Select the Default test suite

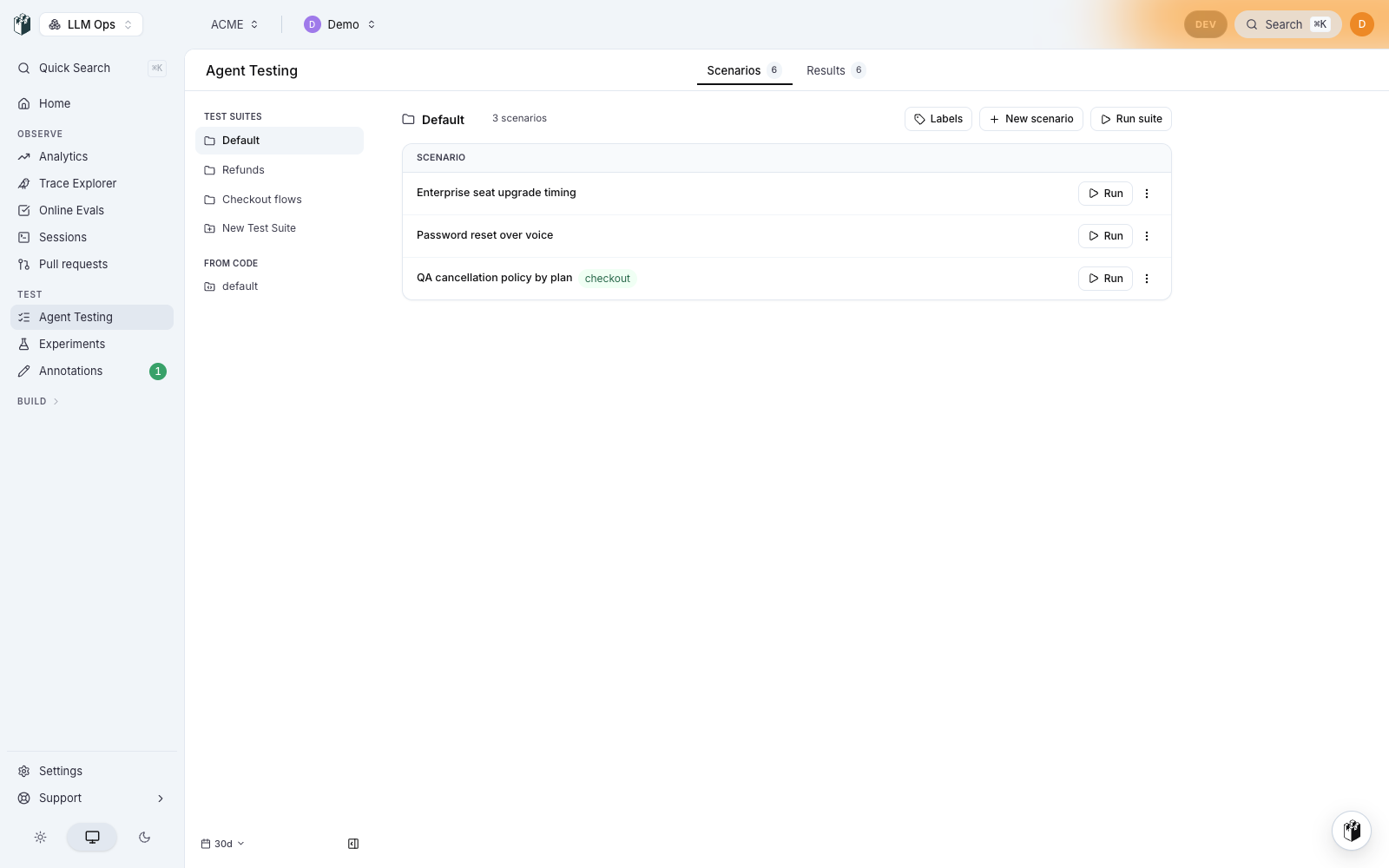tap(280, 141)
